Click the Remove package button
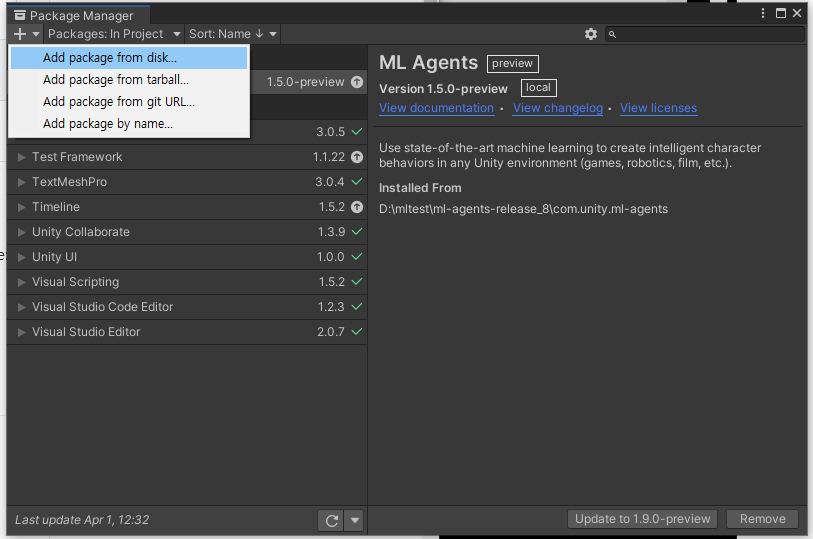The image size is (813, 539). [762, 519]
